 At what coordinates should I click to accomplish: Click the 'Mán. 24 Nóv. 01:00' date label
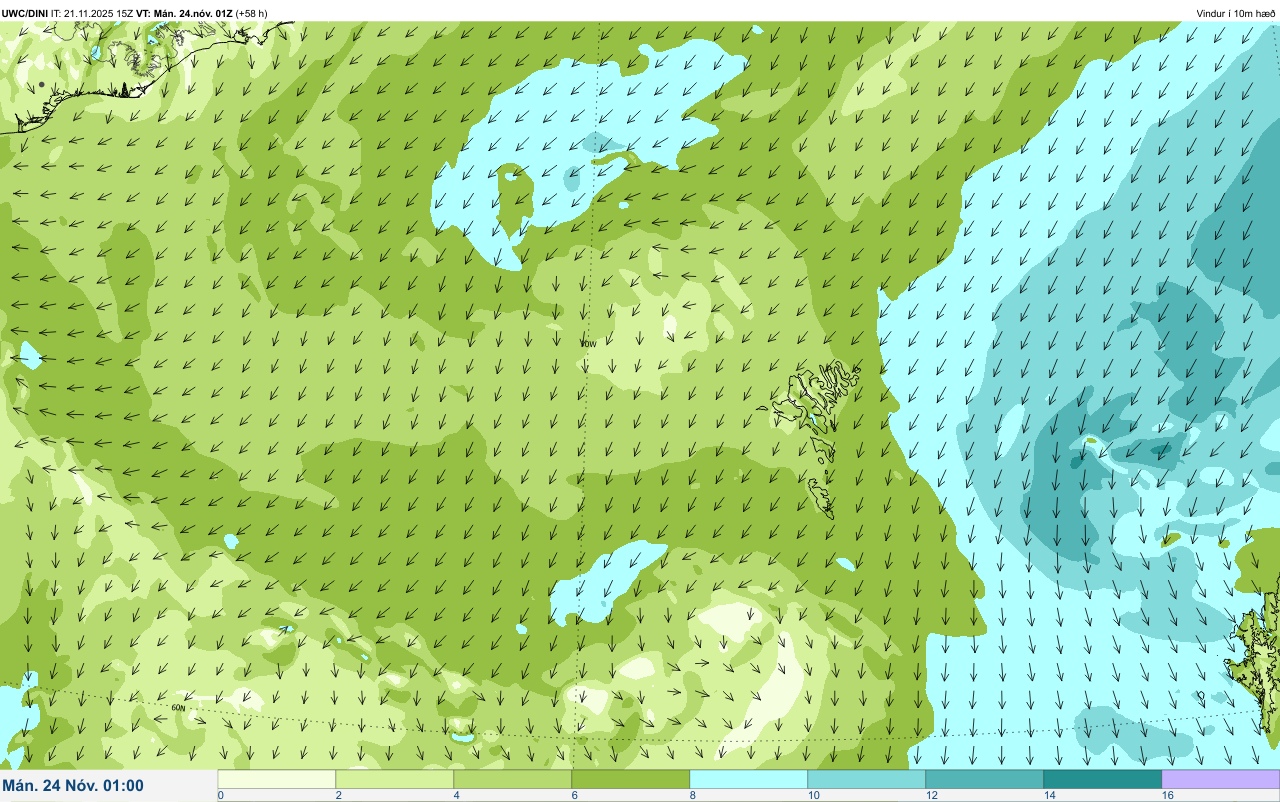tap(73, 786)
